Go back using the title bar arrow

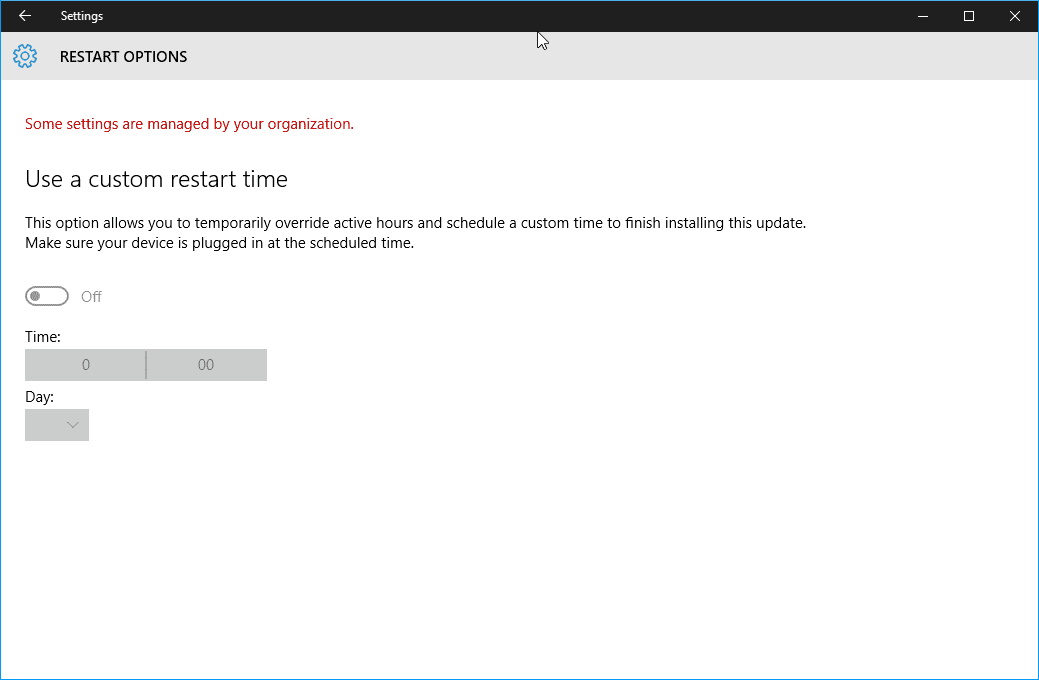point(25,16)
